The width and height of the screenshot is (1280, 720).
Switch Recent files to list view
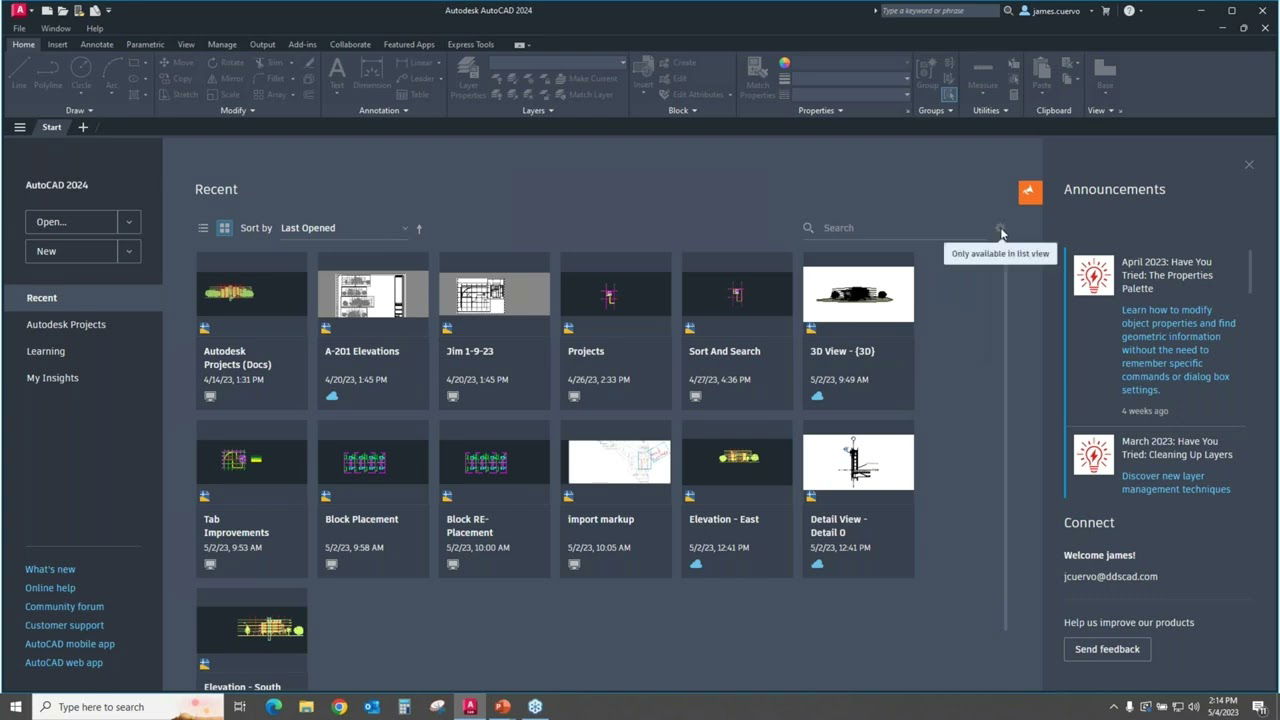pyautogui.click(x=203, y=228)
